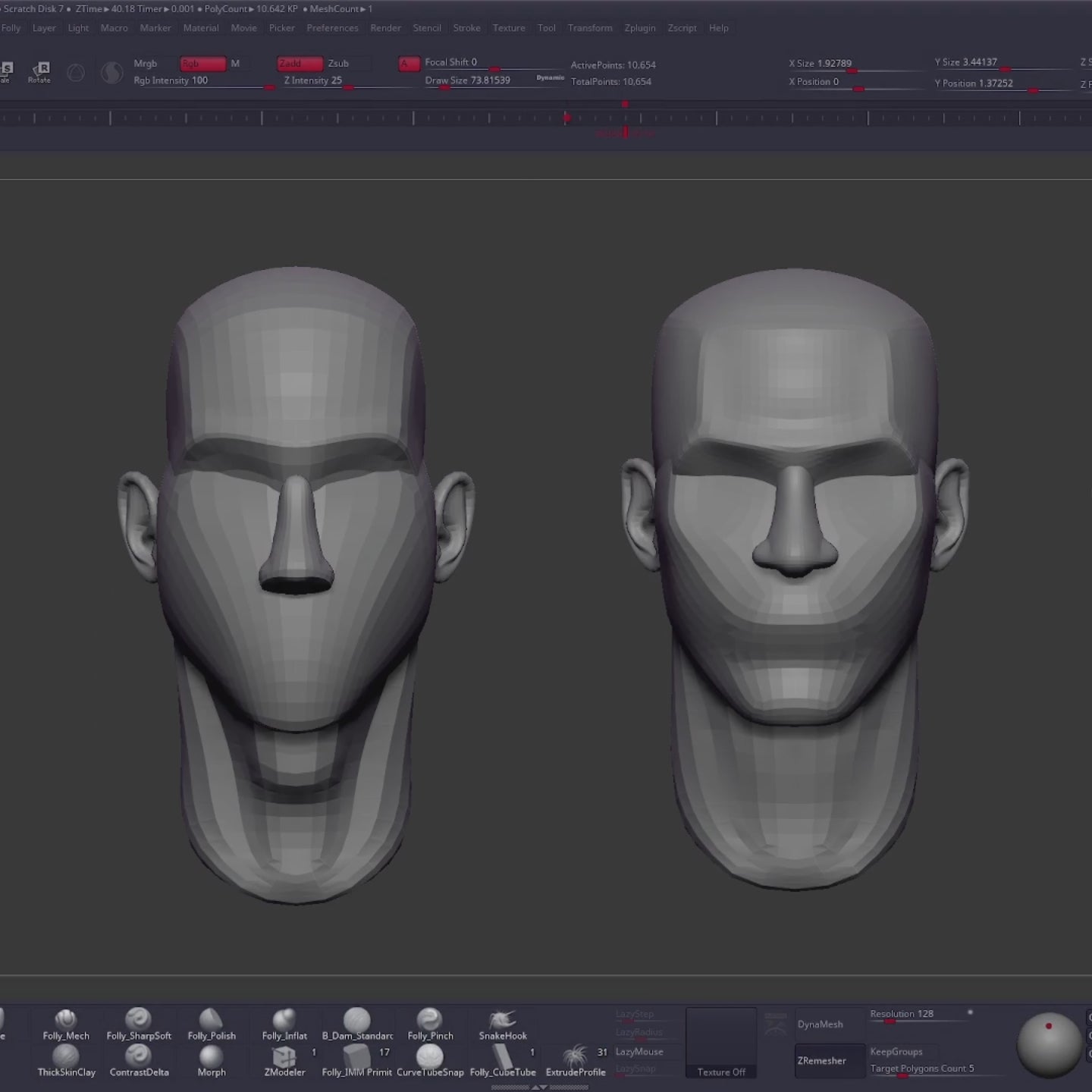
Task: Select the Folly_Pinch brush
Action: [x=430, y=1025]
